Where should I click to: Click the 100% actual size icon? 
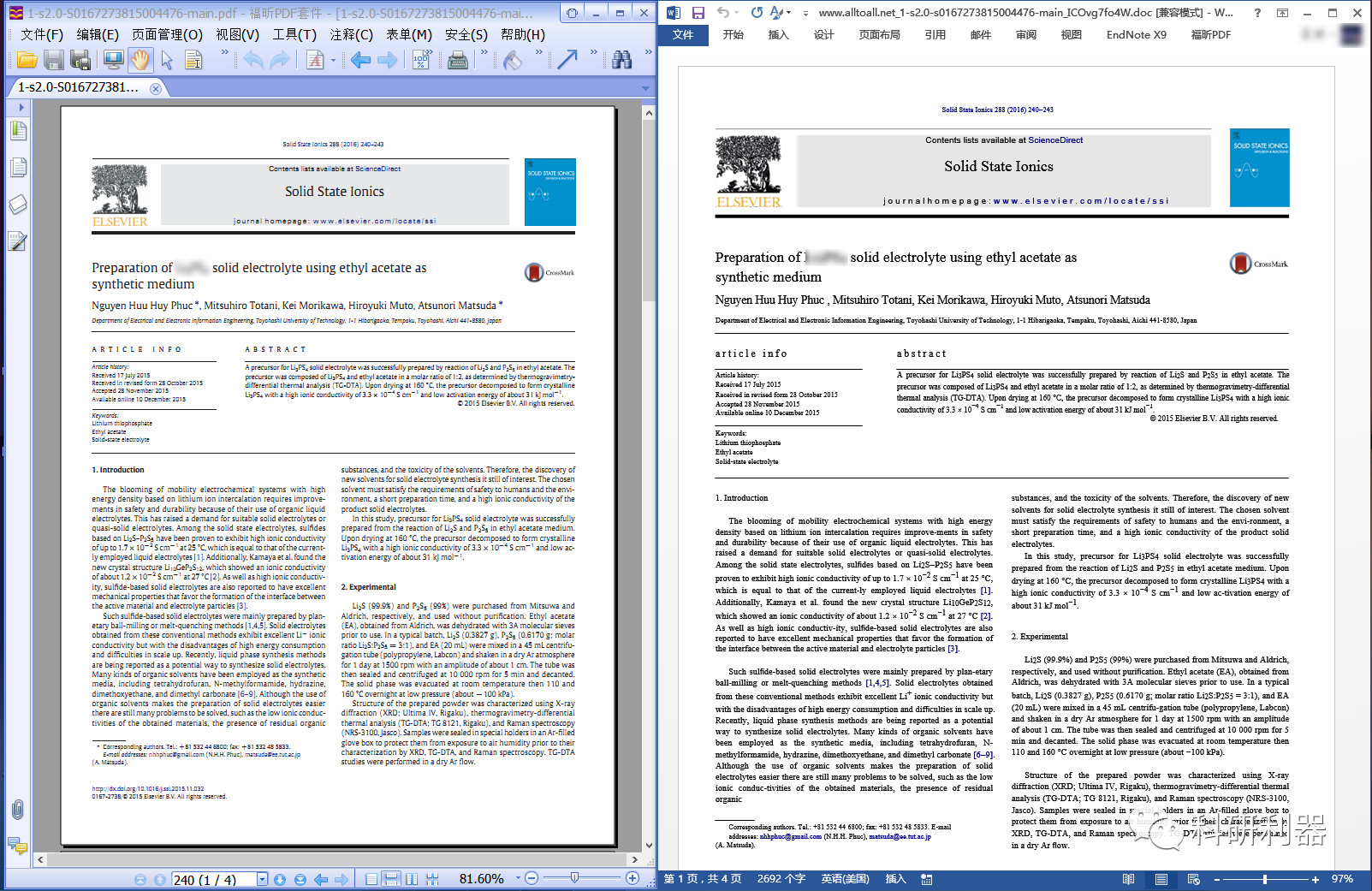[421, 60]
